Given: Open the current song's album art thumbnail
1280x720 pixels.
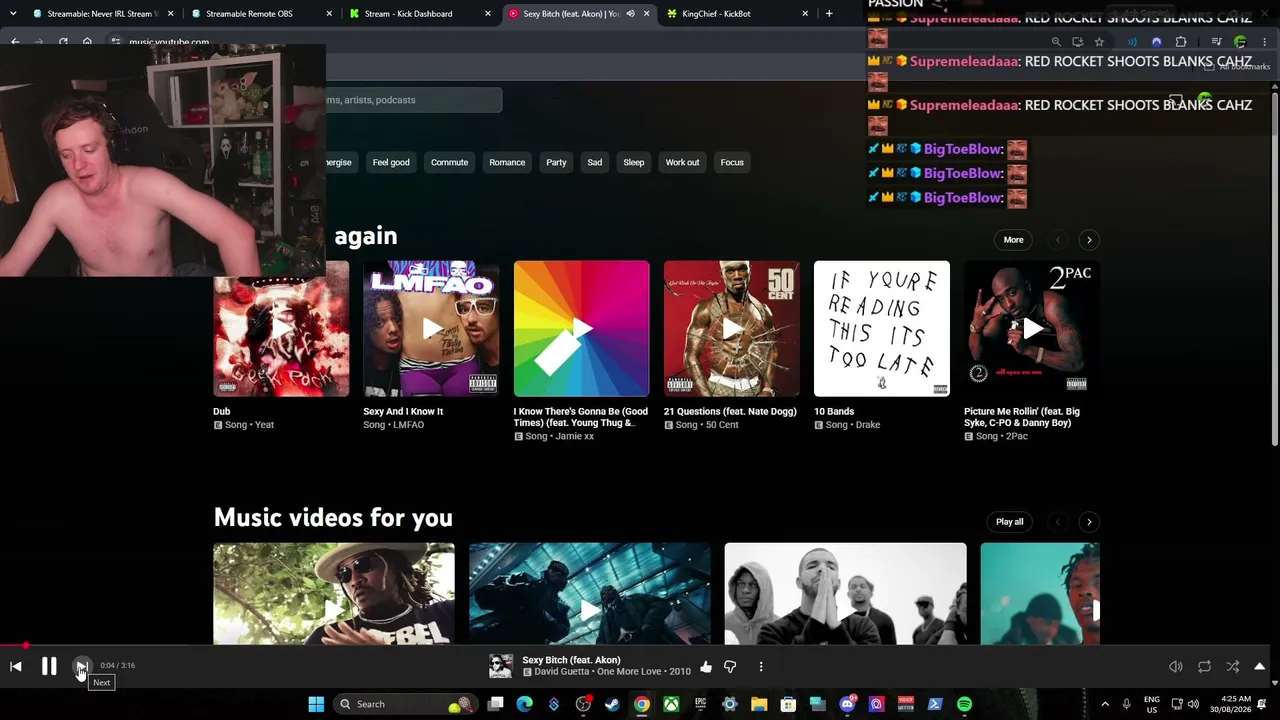Looking at the screenshot, I should 501,666.
